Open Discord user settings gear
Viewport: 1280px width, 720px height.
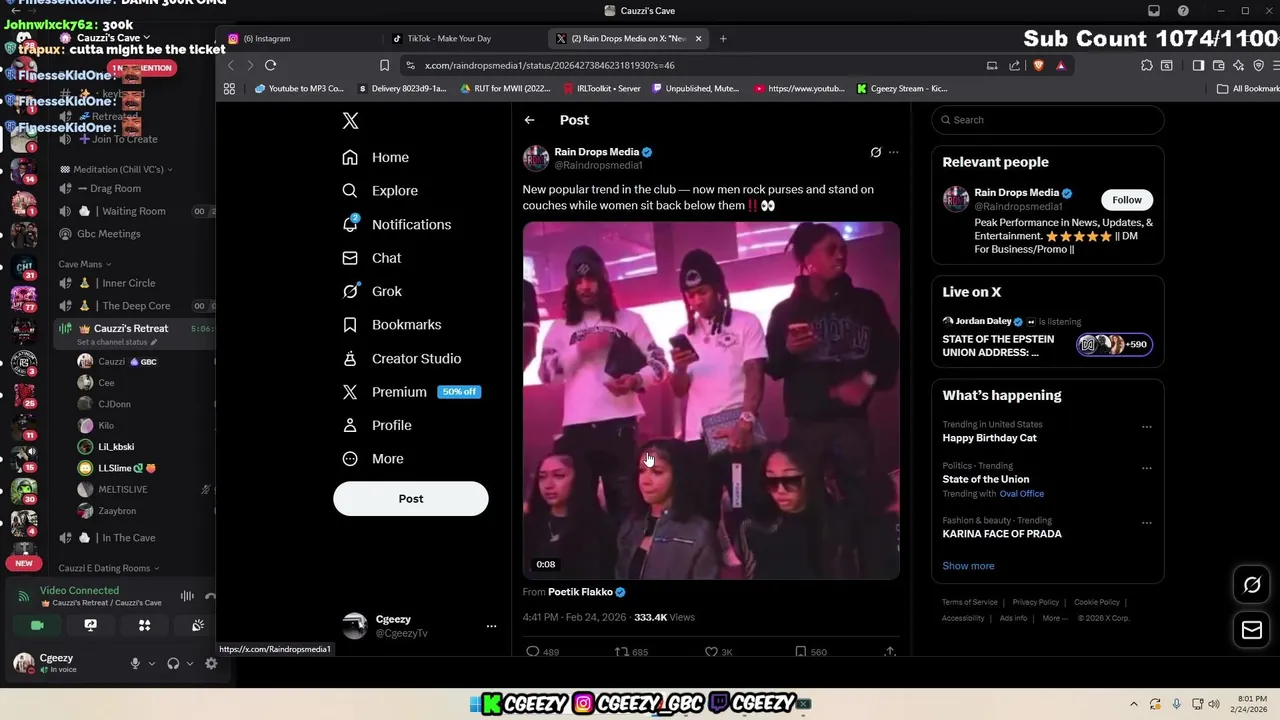[211, 663]
